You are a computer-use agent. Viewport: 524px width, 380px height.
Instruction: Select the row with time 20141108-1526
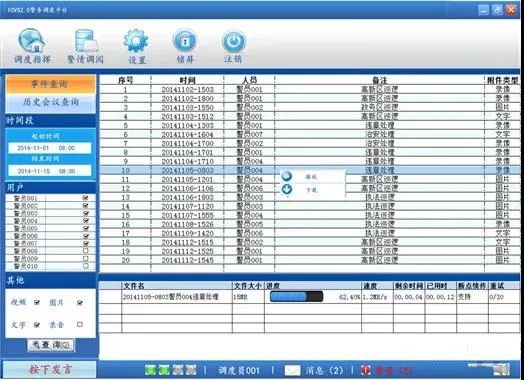pos(310,224)
